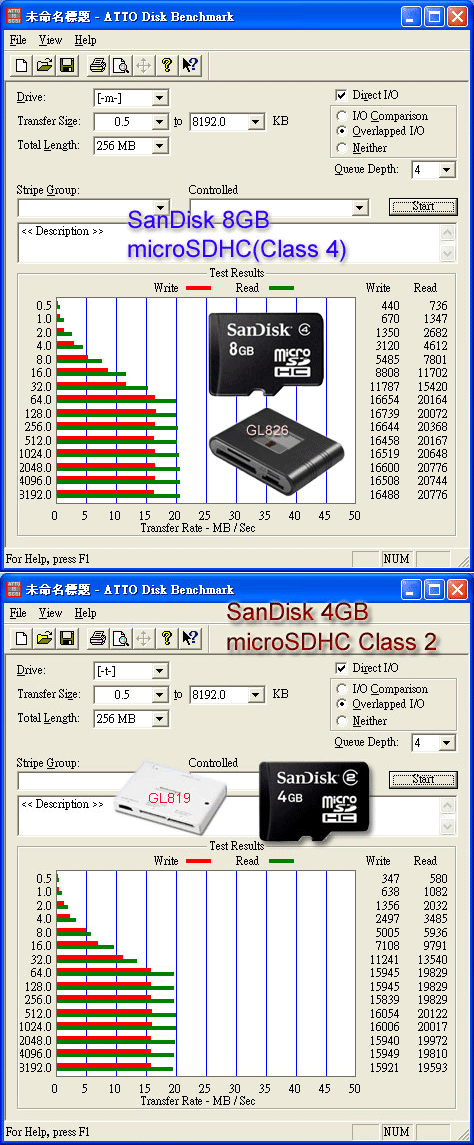Click Print Preview icon in [-m-] drive window

tap(120, 66)
